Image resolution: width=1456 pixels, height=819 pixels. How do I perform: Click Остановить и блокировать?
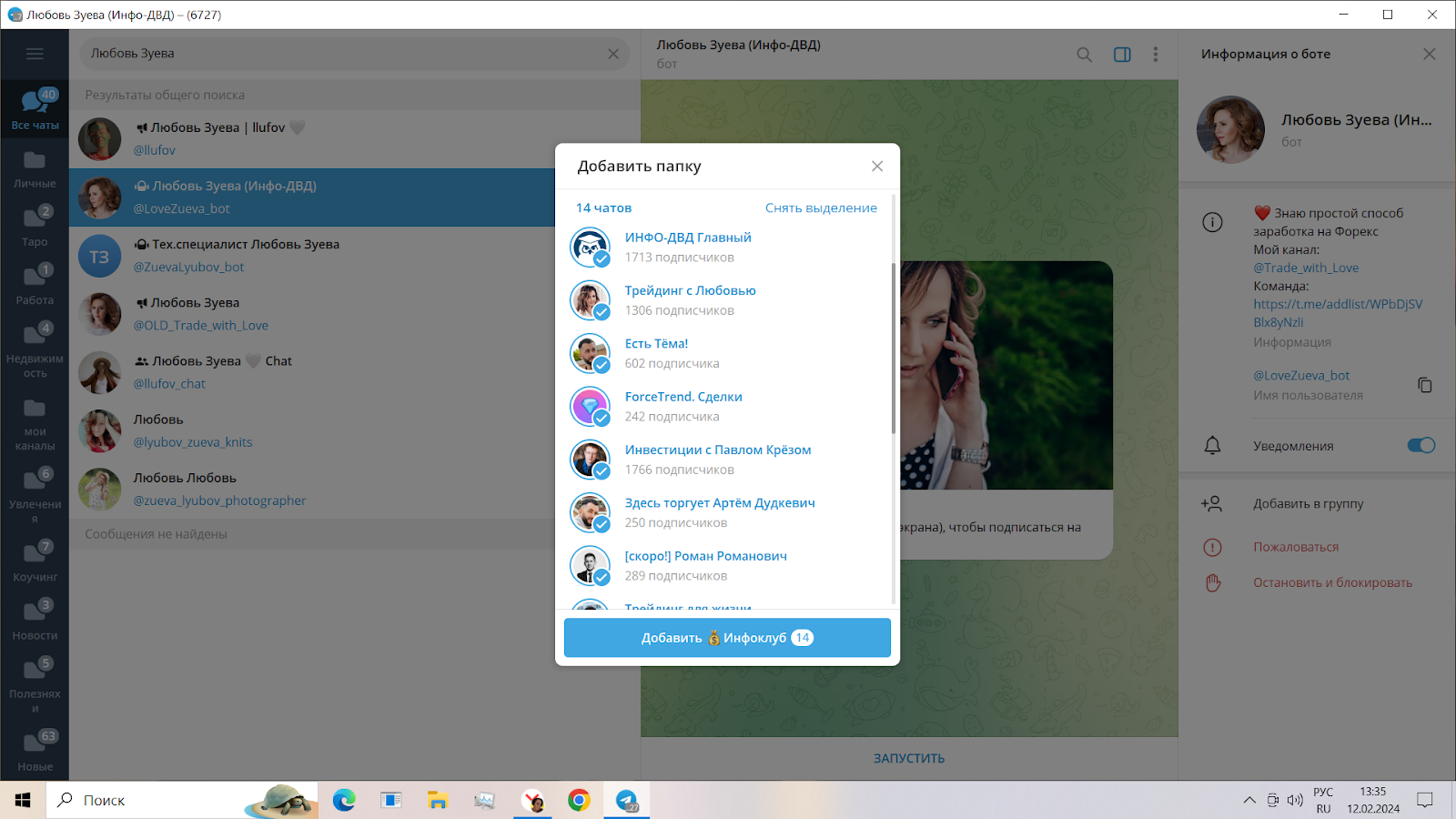[1332, 582]
